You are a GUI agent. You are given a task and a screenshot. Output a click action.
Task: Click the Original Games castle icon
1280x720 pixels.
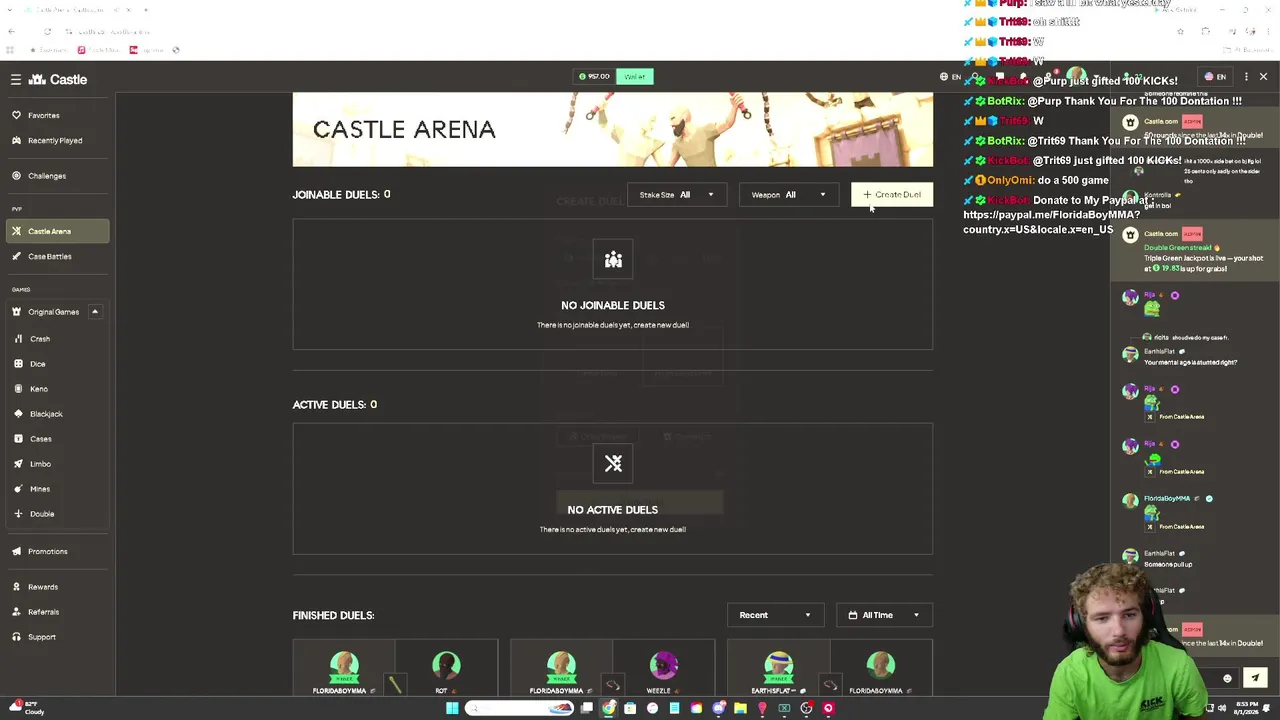tap(17, 312)
